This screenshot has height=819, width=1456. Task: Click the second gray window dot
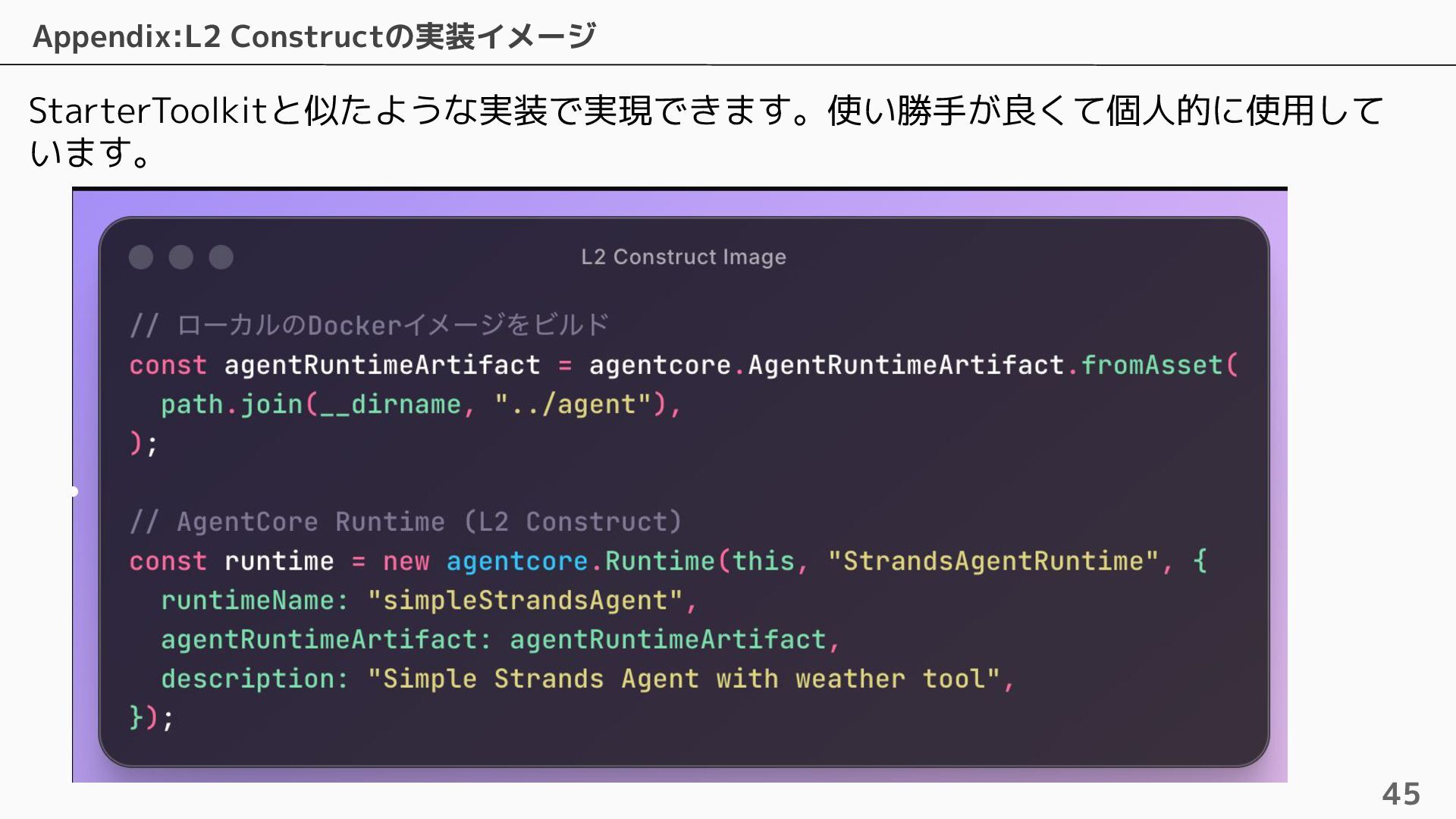(x=180, y=257)
